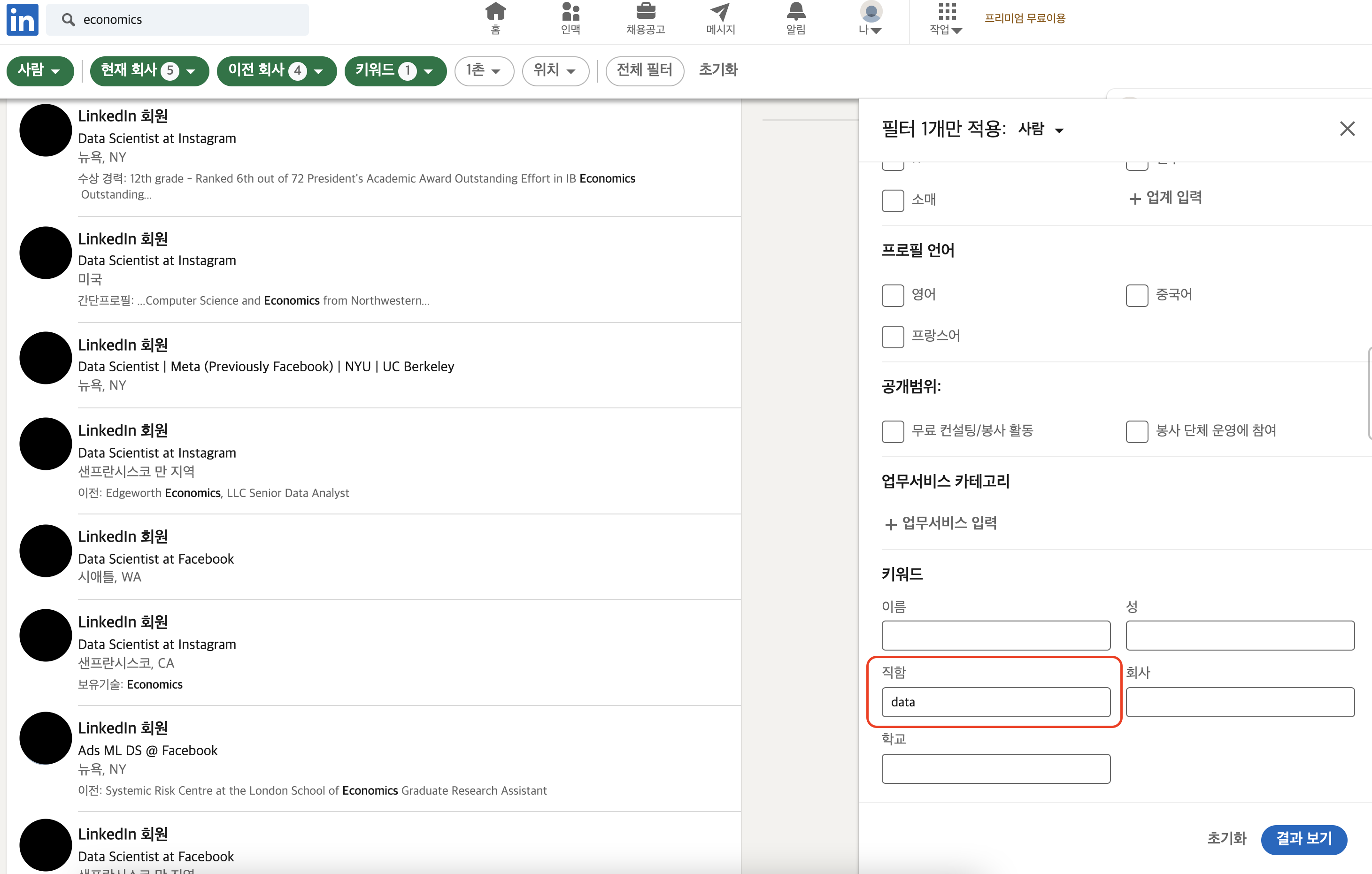Click the 'Ads ML DS @ Facebook' headline
Screen dimensions: 1372x874
pos(147,751)
